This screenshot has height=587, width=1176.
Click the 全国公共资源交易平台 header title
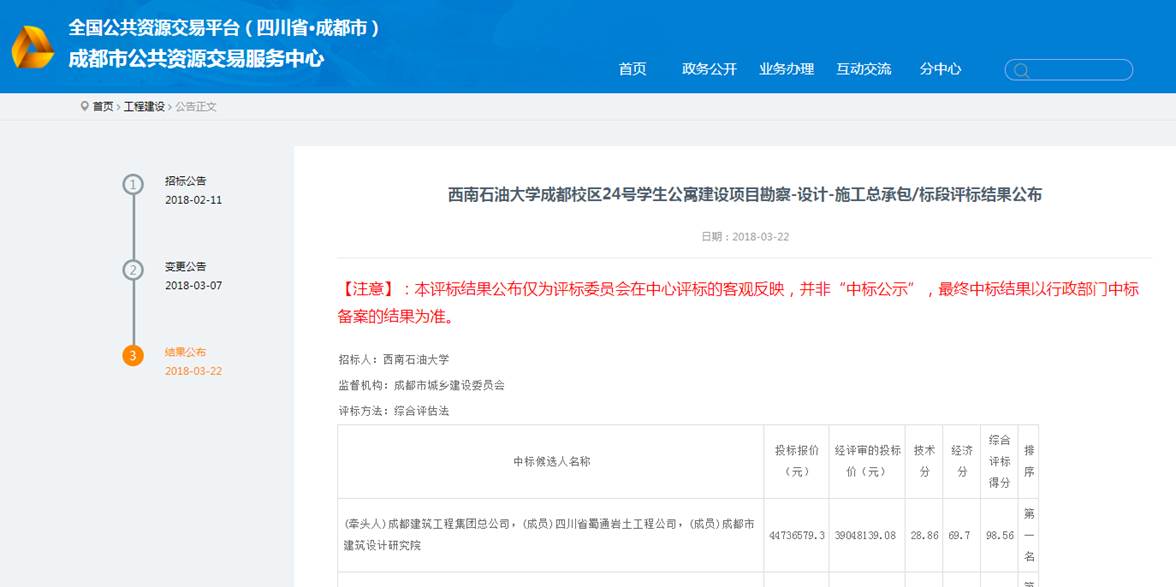click(x=224, y=28)
